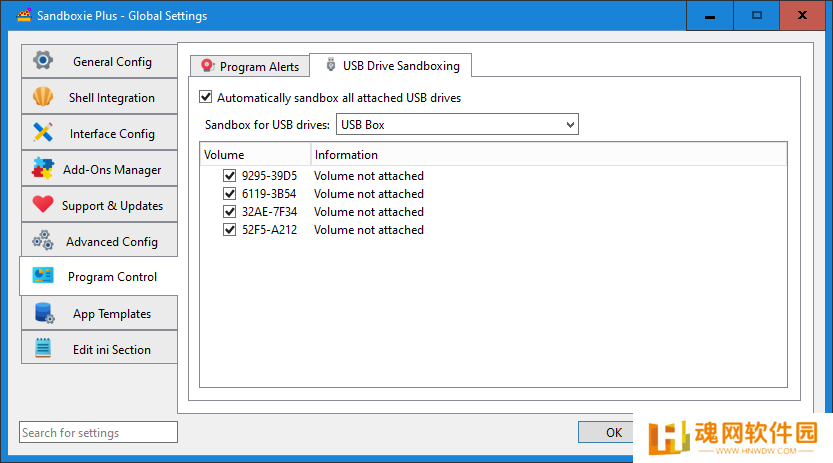Toggle the checkbox for volume 32AE-7F34
This screenshot has width=833, height=463.
230,212
